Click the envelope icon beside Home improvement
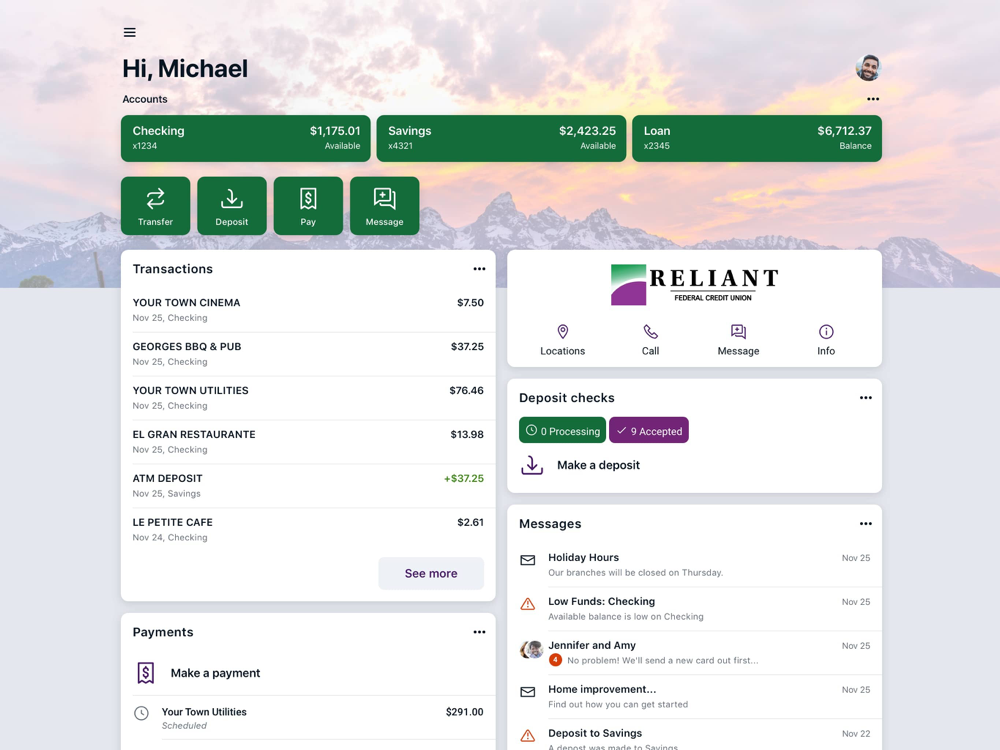Image resolution: width=1000 pixels, height=750 pixels. (527, 692)
